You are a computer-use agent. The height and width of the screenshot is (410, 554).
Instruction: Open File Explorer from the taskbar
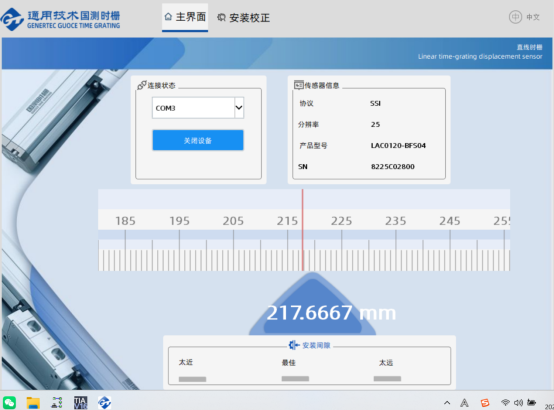pyautogui.click(x=33, y=403)
